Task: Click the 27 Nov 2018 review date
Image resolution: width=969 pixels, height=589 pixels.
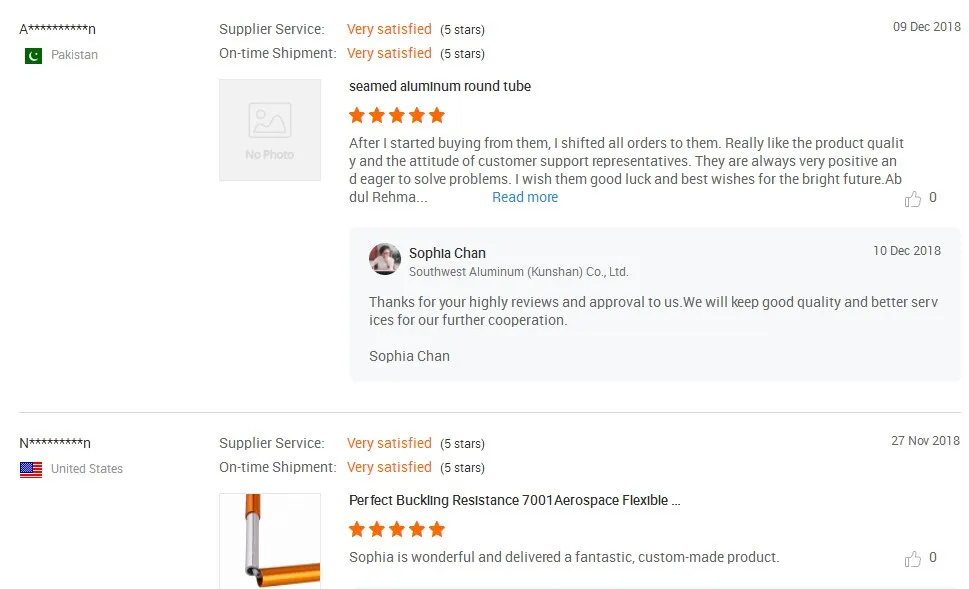Action: tap(925, 441)
